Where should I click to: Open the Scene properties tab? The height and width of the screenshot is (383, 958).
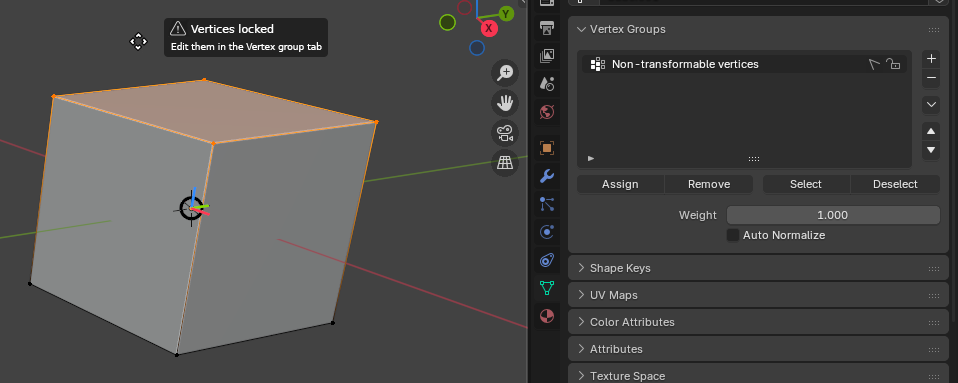(547, 84)
